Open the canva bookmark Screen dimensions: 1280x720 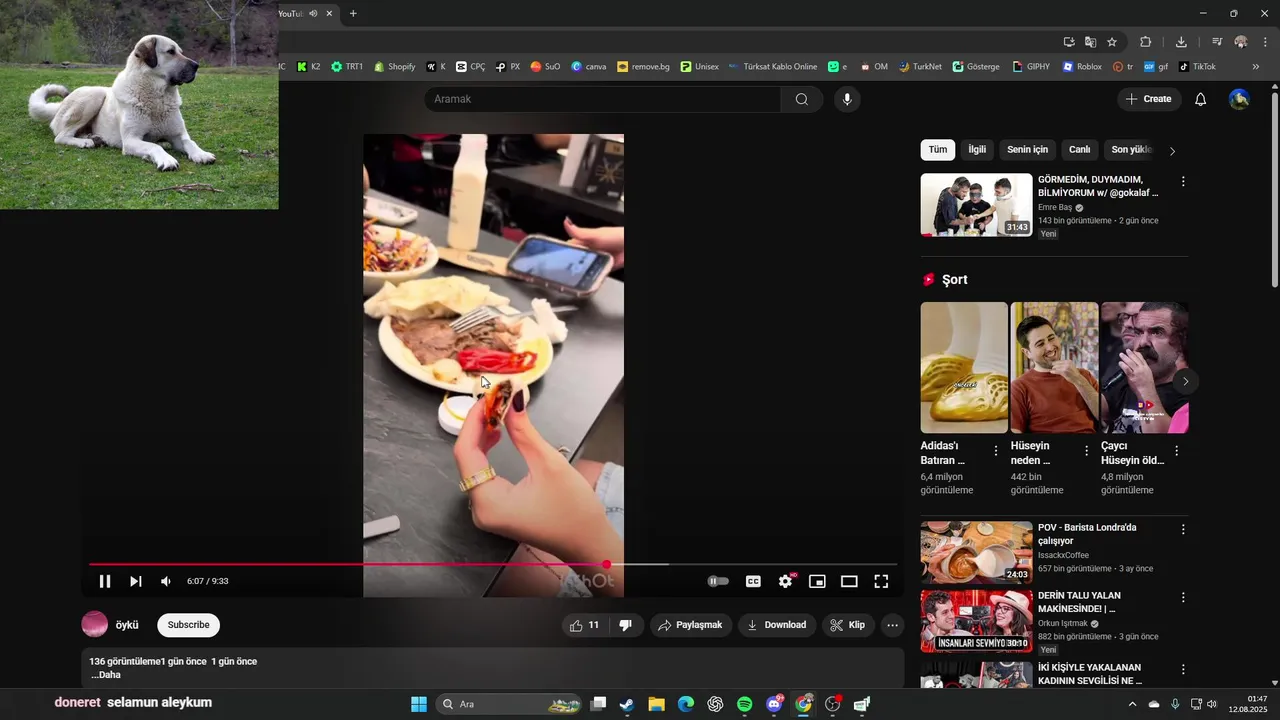pos(589,67)
